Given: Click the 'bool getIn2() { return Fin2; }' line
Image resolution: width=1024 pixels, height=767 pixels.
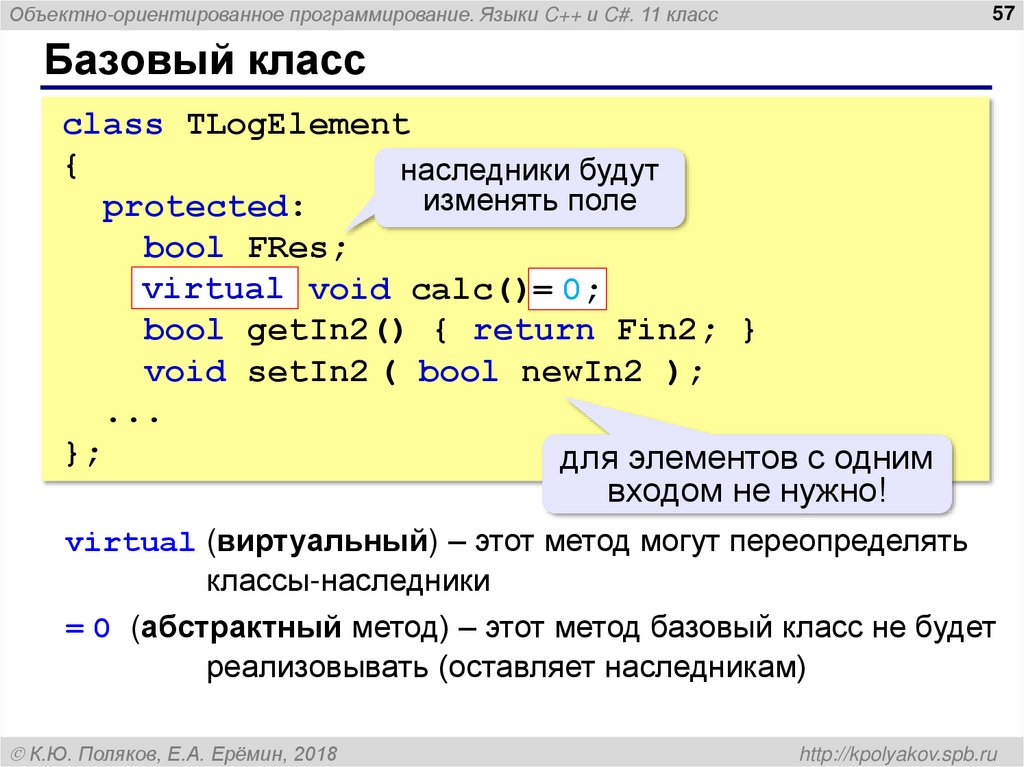Looking at the screenshot, I should (449, 330).
